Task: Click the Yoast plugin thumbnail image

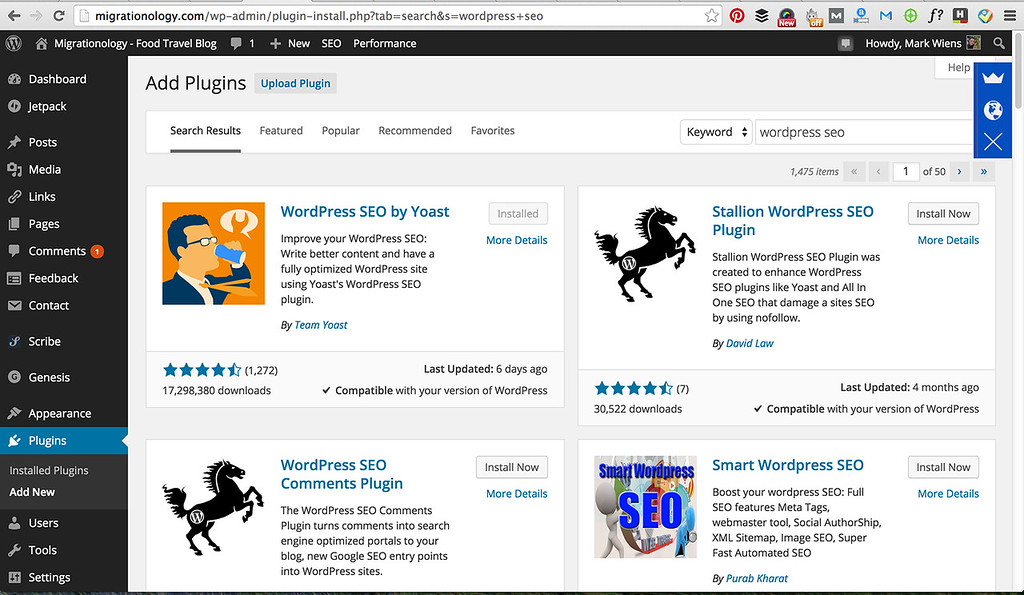Action: tap(214, 253)
